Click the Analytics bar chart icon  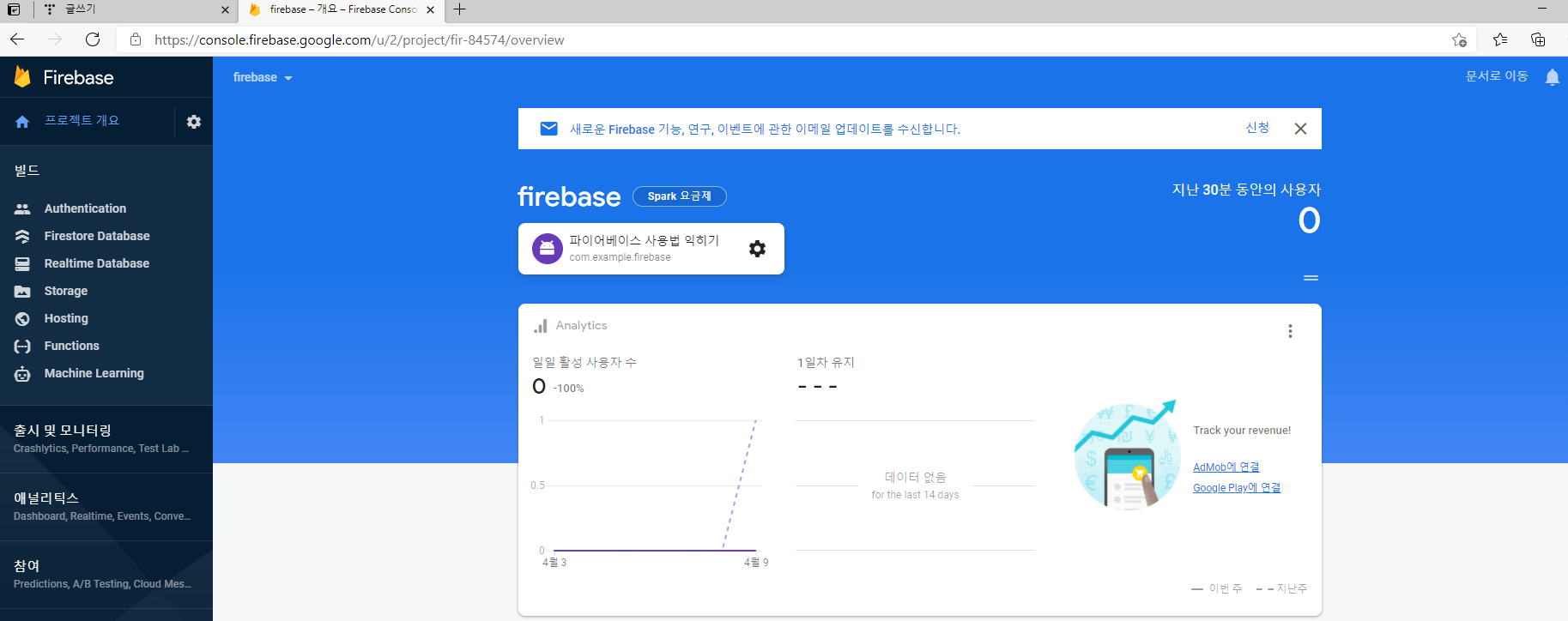click(540, 326)
